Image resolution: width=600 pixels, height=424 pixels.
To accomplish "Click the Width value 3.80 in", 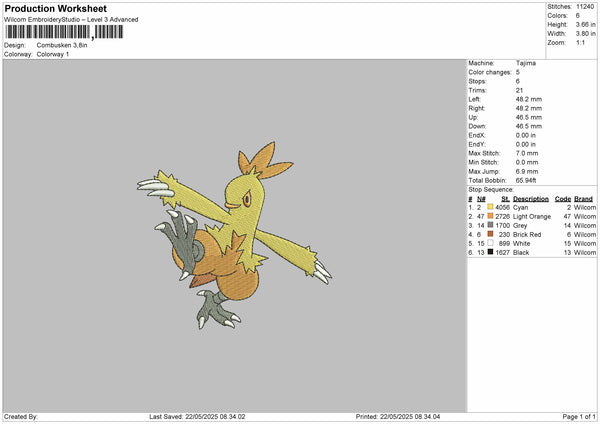I will point(585,34).
